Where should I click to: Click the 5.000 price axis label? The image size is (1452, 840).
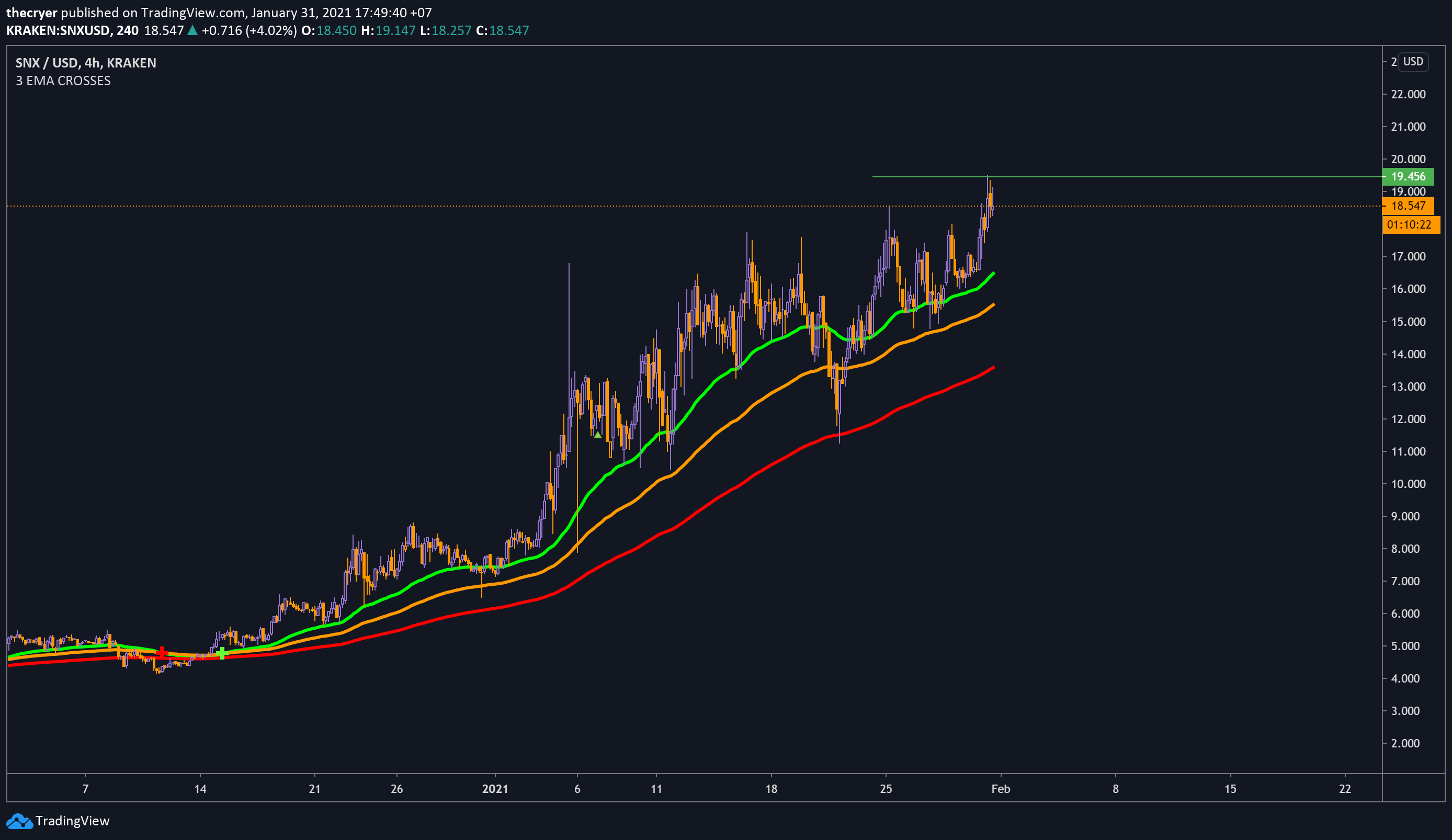[x=1406, y=646]
